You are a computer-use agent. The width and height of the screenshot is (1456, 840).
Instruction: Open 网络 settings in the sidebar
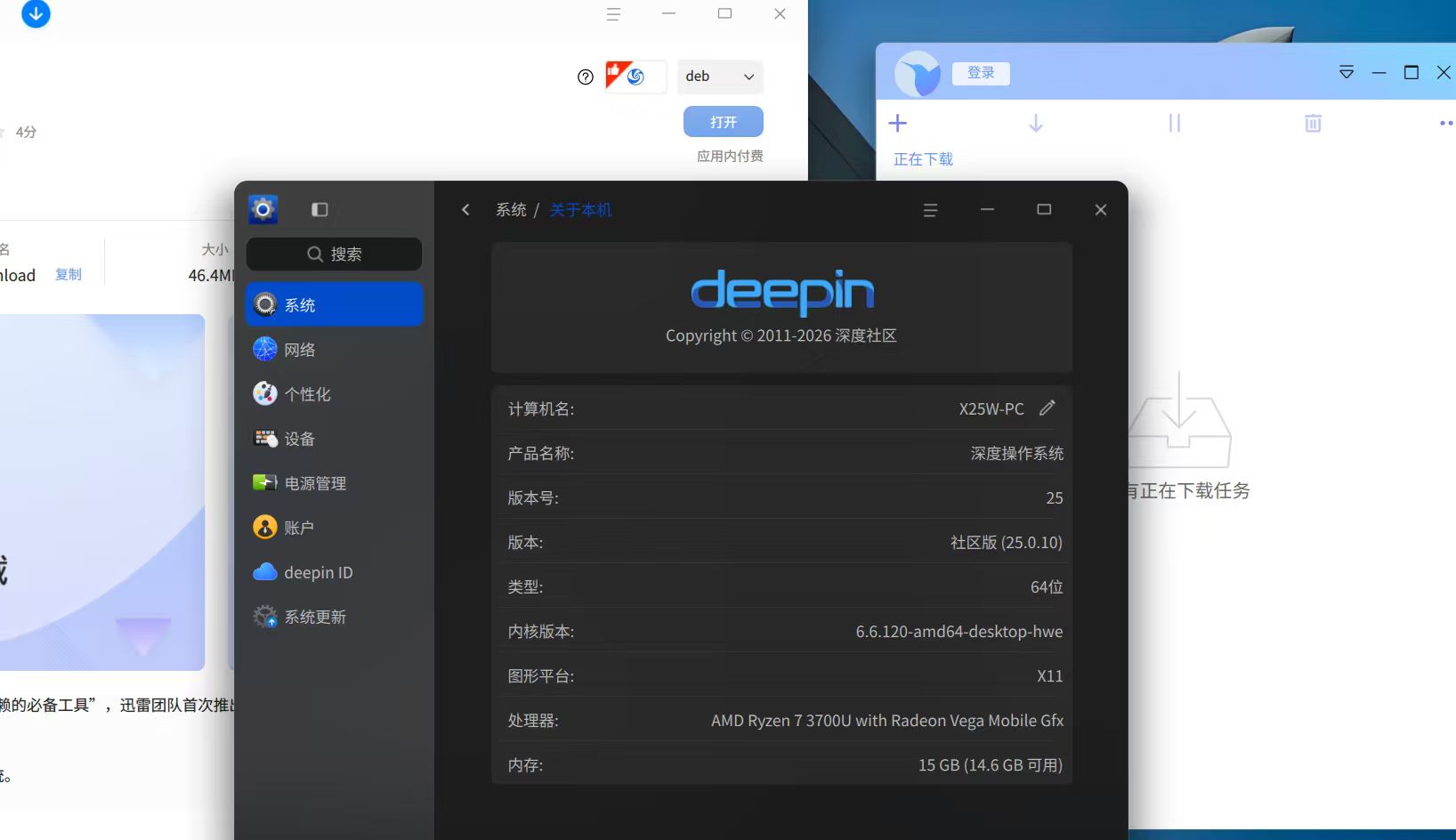click(334, 350)
